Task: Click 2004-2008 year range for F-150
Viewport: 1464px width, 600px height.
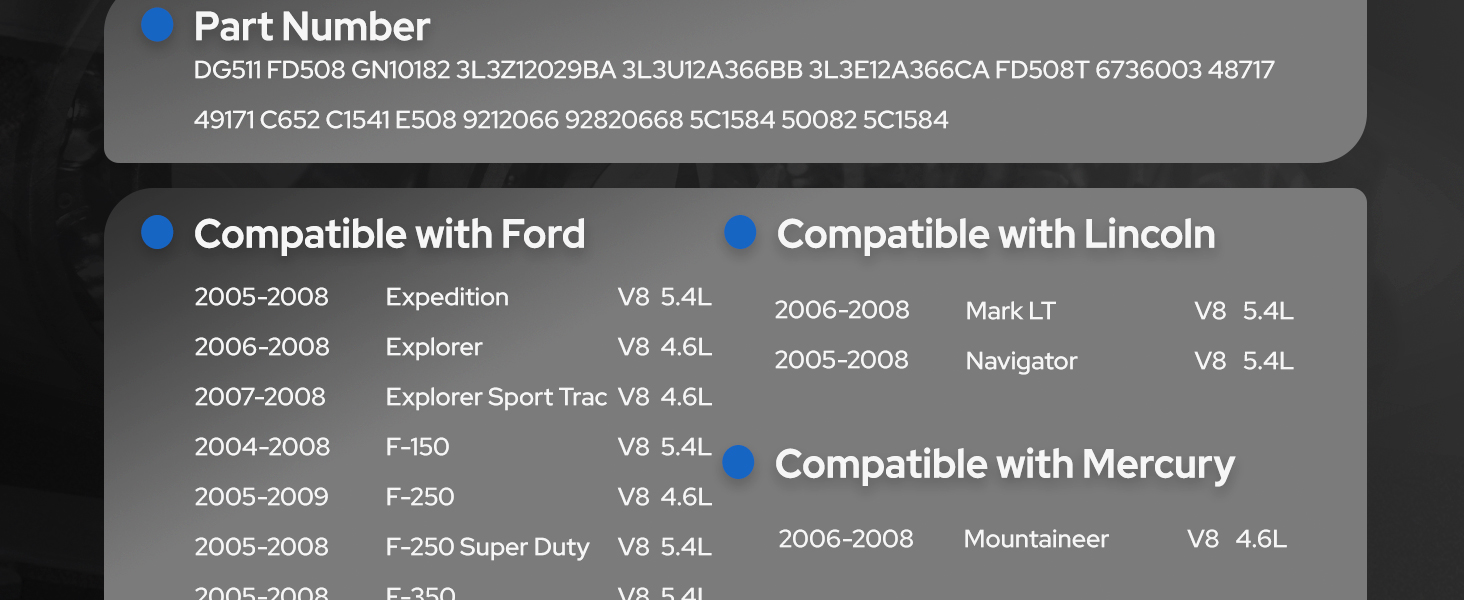Action: 262,447
